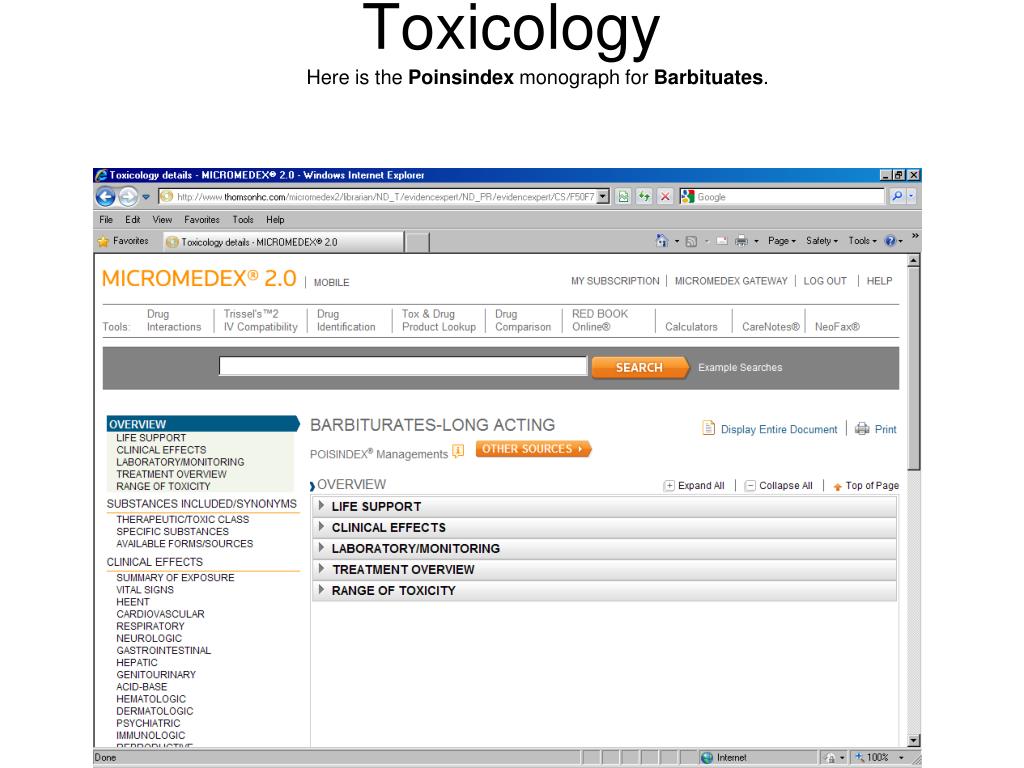1024x768 pixels.
Task: Click the Compatibility View icon beside address bar
Action: pos(624,197)
